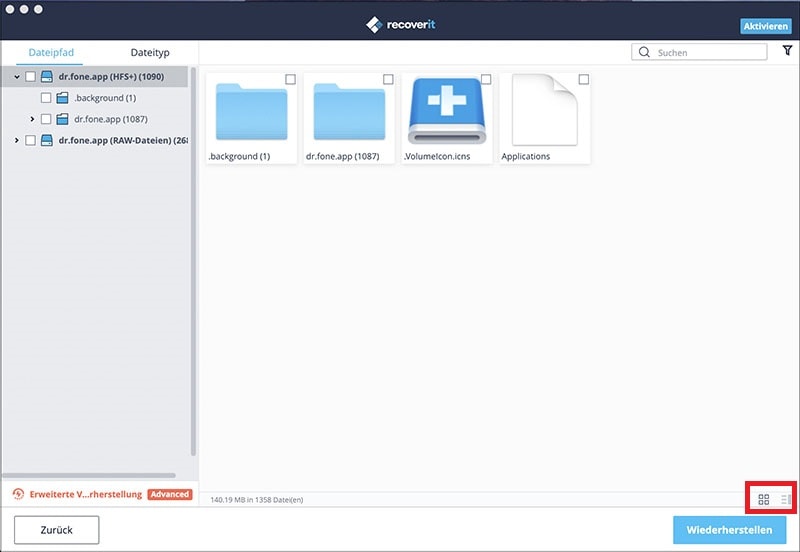800x552 pixels.
Task: Check the dr.fone.app (HFS+) checkbox
Action: [31, 77]
